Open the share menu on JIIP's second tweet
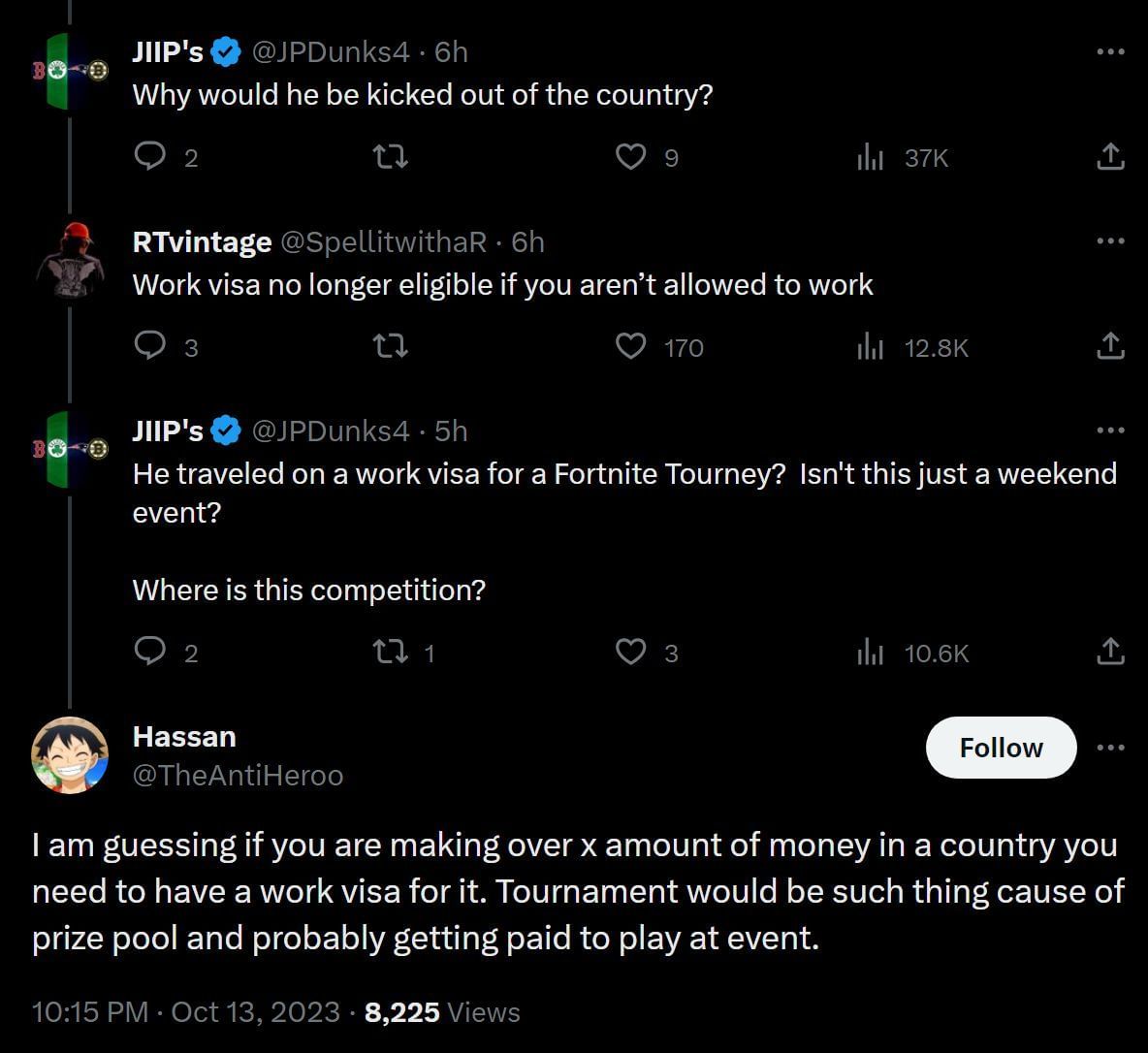The width and height of the screenshot is (1148, 1053). coord(1110,653)
